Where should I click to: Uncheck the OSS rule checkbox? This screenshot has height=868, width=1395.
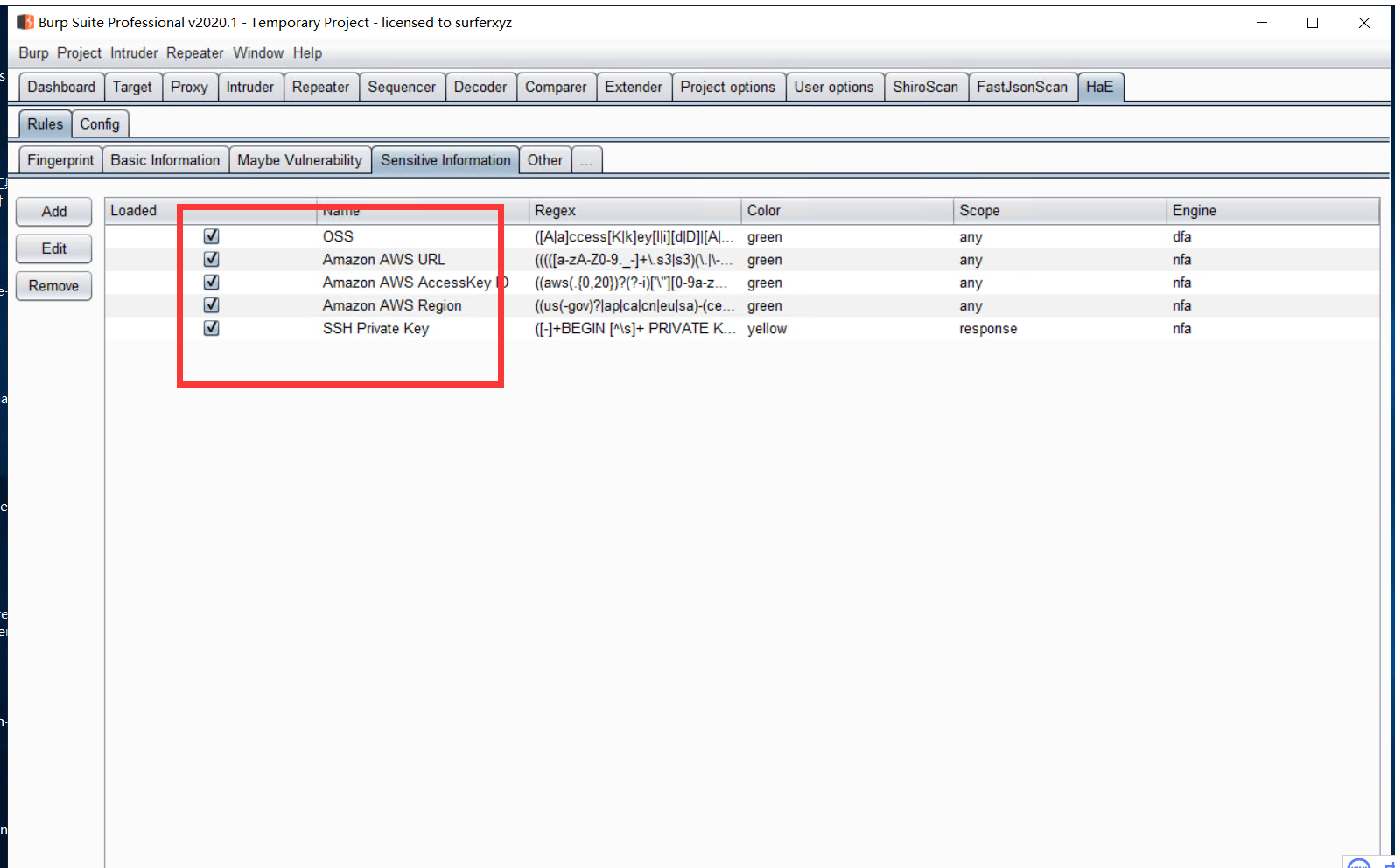pyautogui.click(x=211, y=236)
